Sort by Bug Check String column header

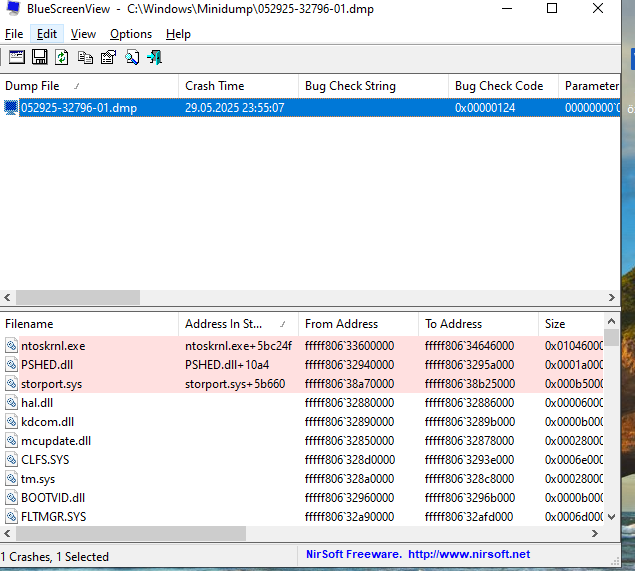tap(373, 86)
